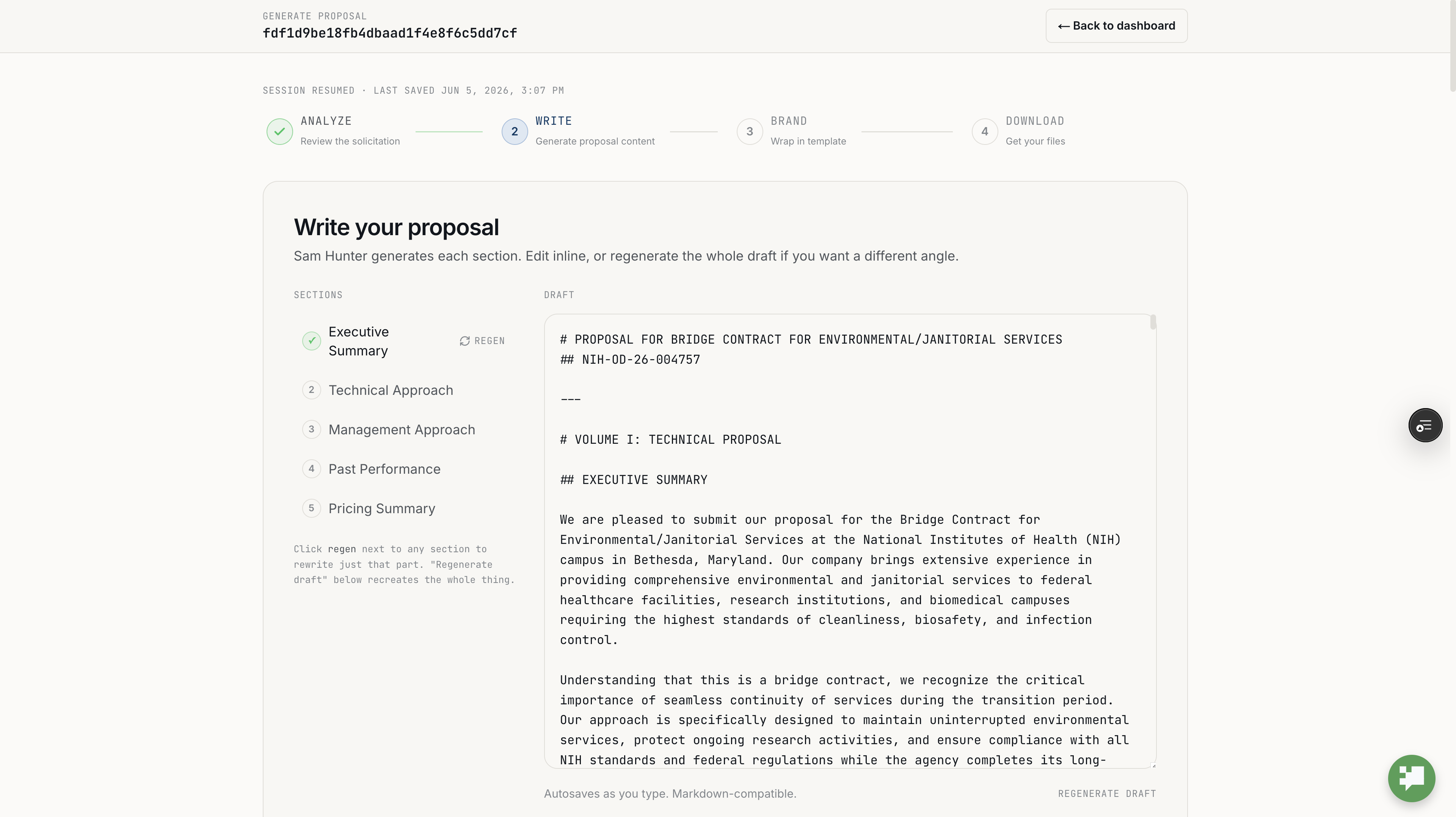Open the Management Approach section

(401, 430)
